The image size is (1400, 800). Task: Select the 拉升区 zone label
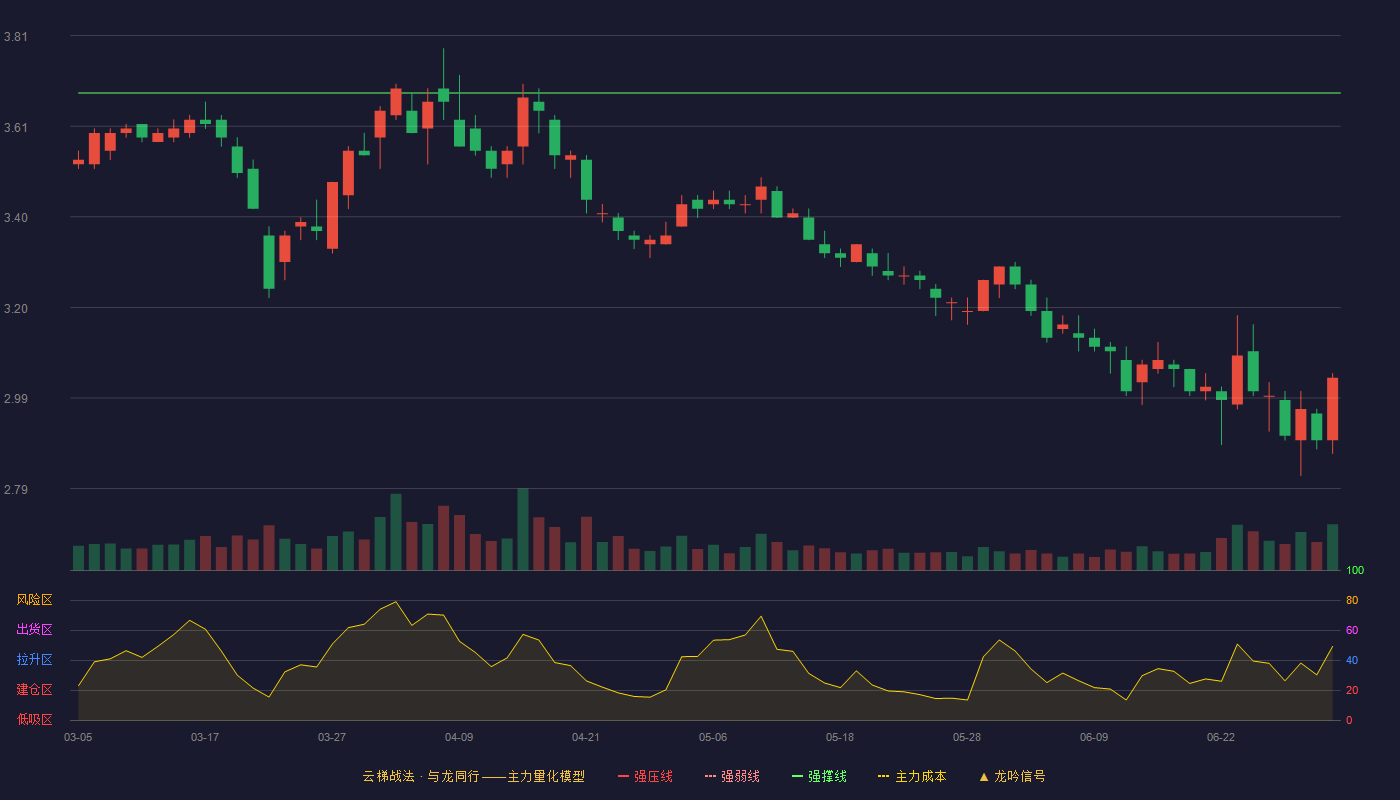tap(34, 660)
